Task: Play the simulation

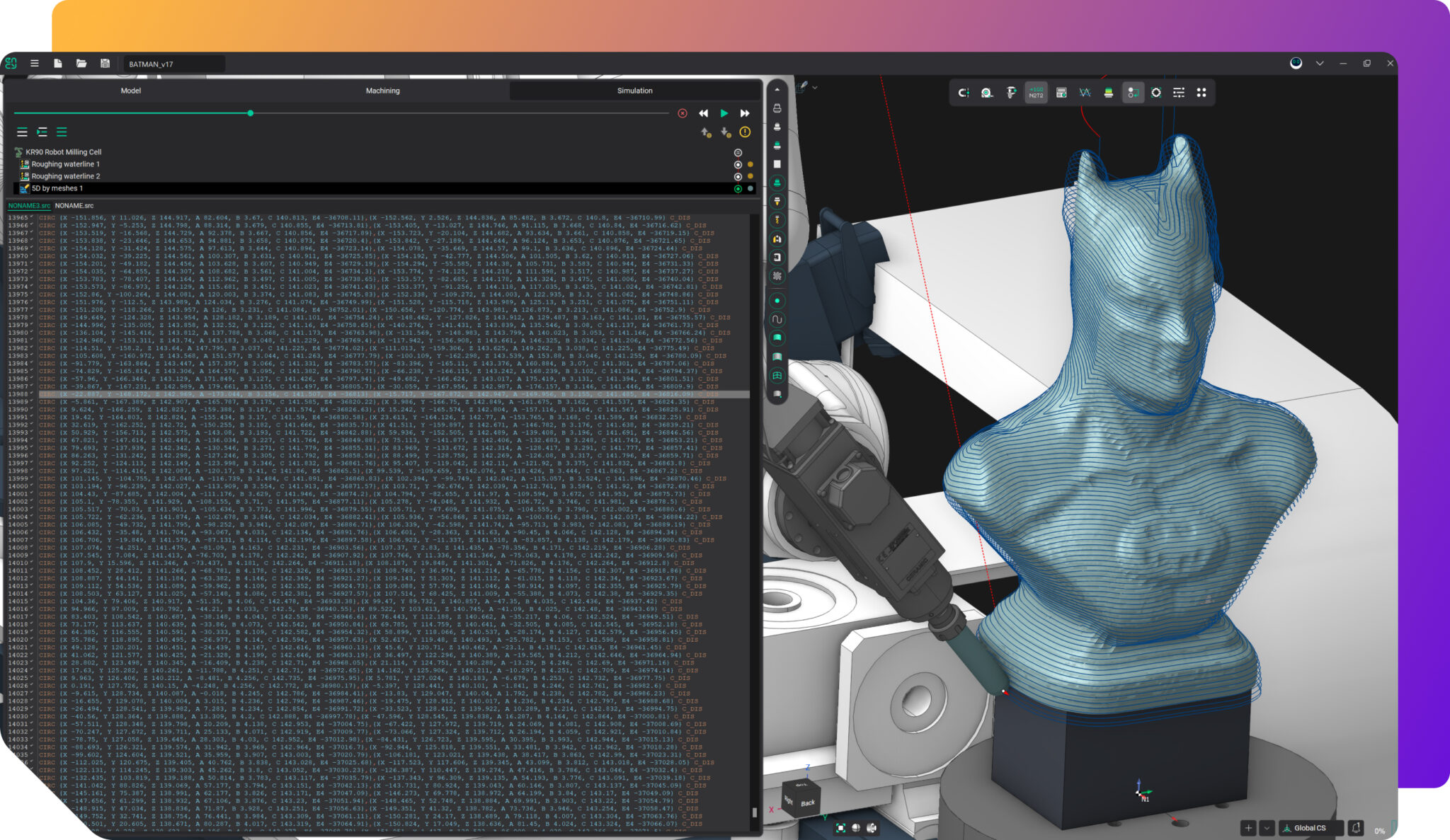Action: pyautogui.click(x=724, y=113)
